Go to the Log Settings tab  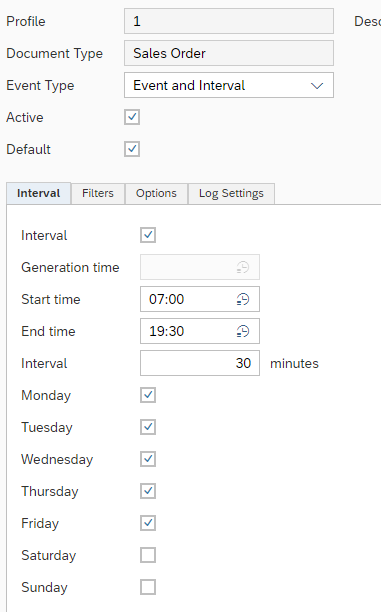pyautogui.click(x=231, y=194)
